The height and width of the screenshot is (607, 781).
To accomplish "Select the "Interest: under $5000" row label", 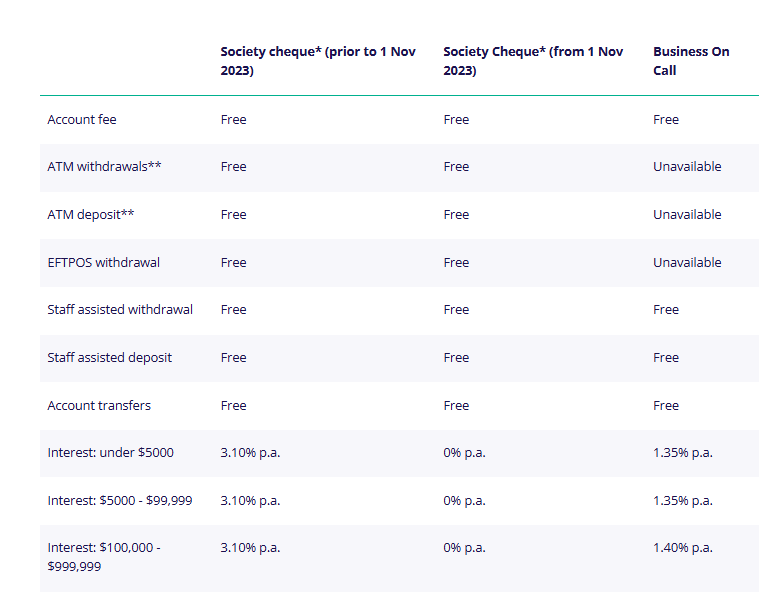I will point(110,453).
